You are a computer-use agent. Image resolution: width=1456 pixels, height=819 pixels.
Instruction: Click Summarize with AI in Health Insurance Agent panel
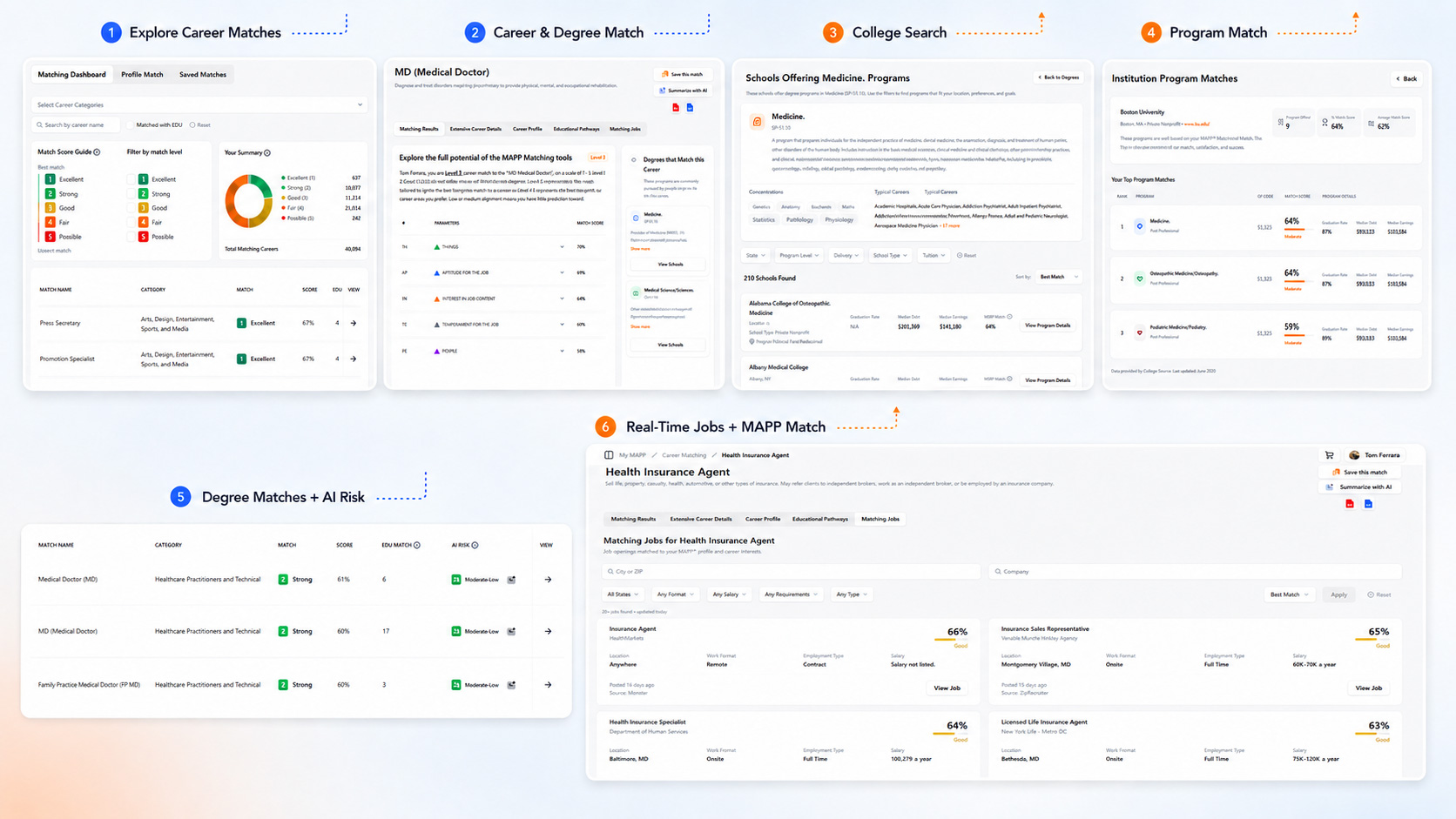1360,487
